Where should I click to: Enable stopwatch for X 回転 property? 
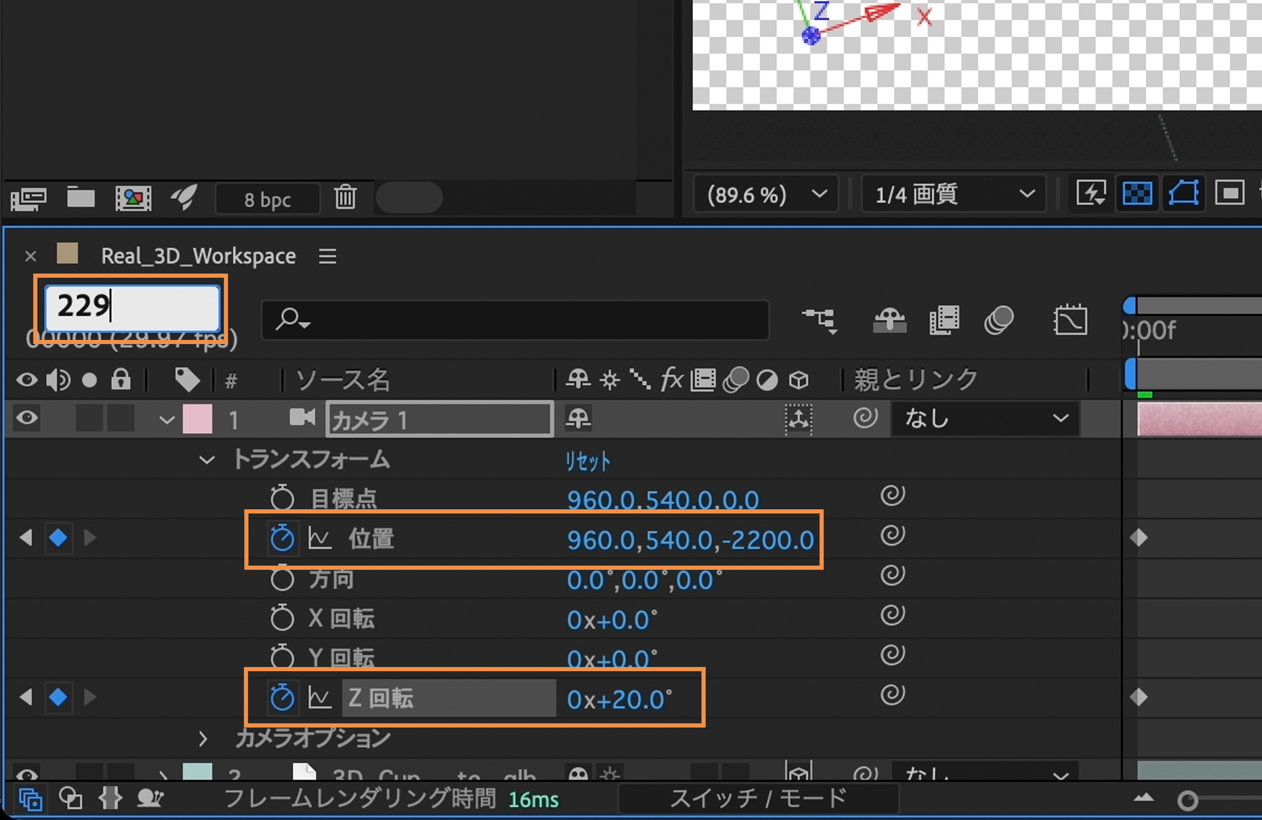[282, 618]
